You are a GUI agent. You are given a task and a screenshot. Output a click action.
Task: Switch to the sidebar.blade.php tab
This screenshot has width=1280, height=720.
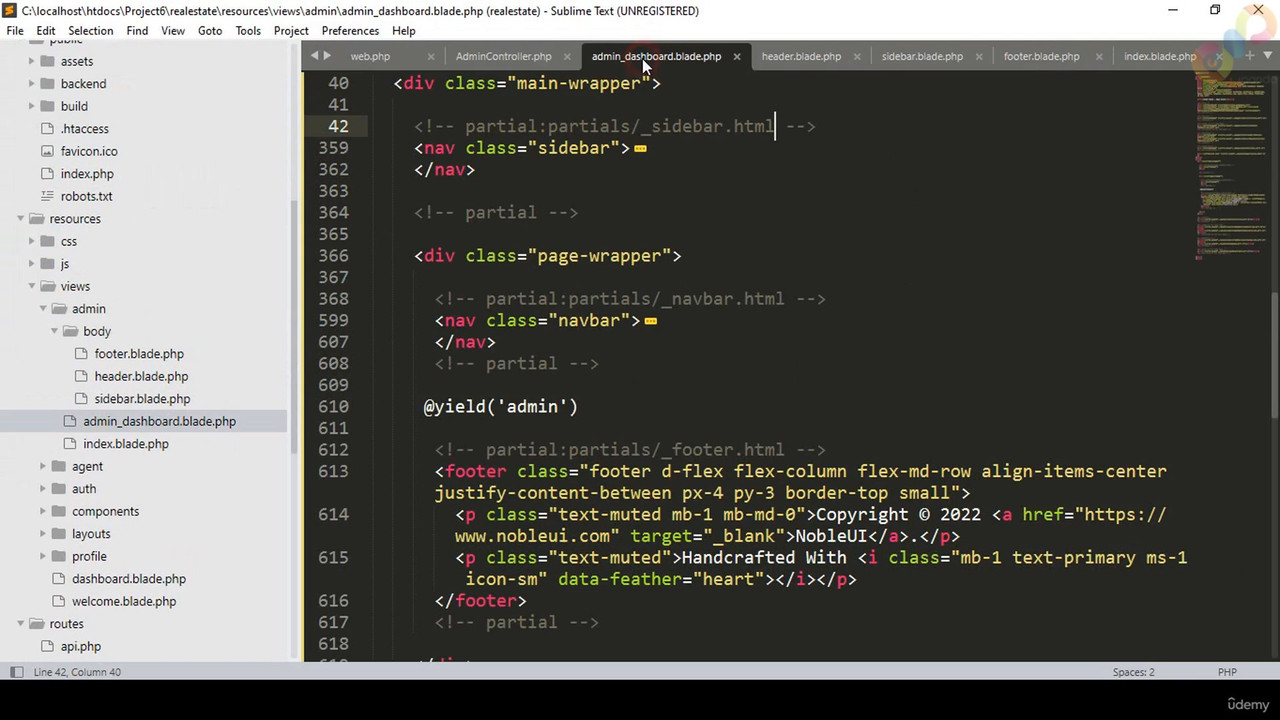pyautogui.click(x=922, y=56)
